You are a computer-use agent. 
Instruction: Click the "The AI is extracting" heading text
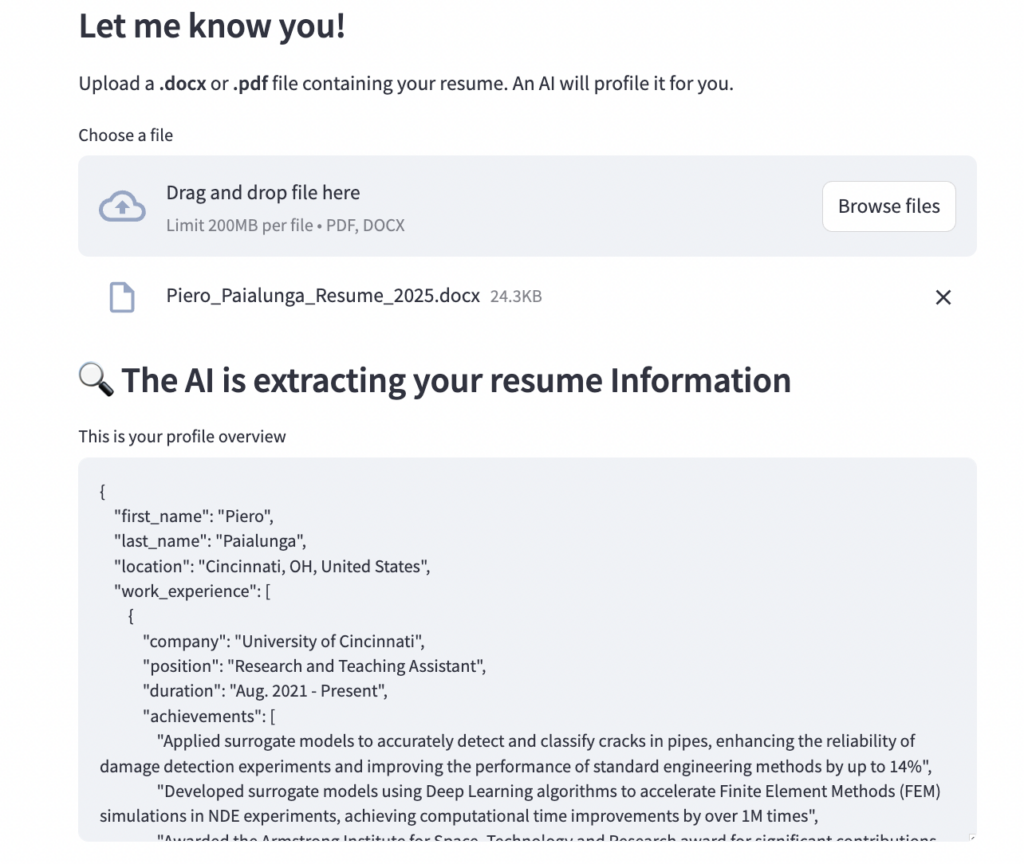(456, 380)
